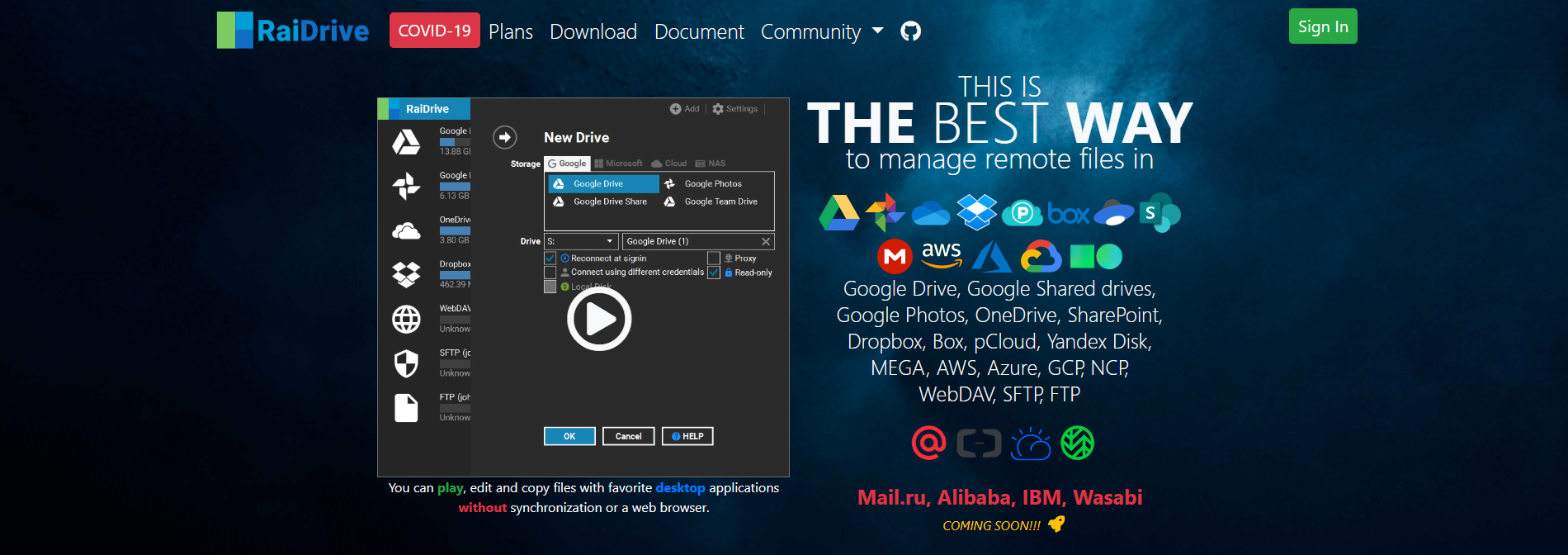Screen dimensions: 1568x555
Task: Select OneDrive cloud icon in app sidebar
Action: pos(406,231)
